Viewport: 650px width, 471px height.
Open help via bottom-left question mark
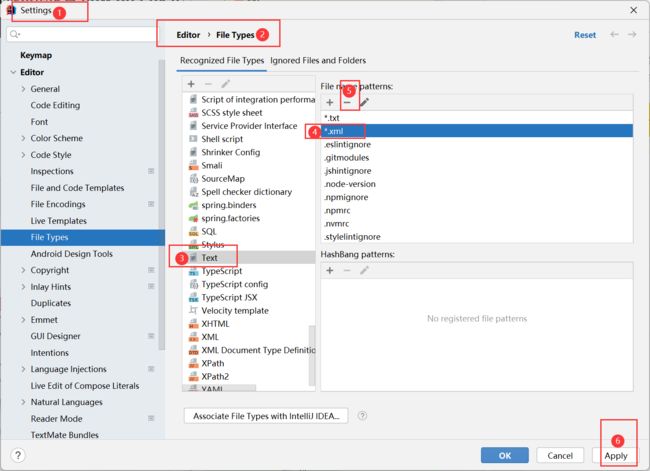(18, 455)
